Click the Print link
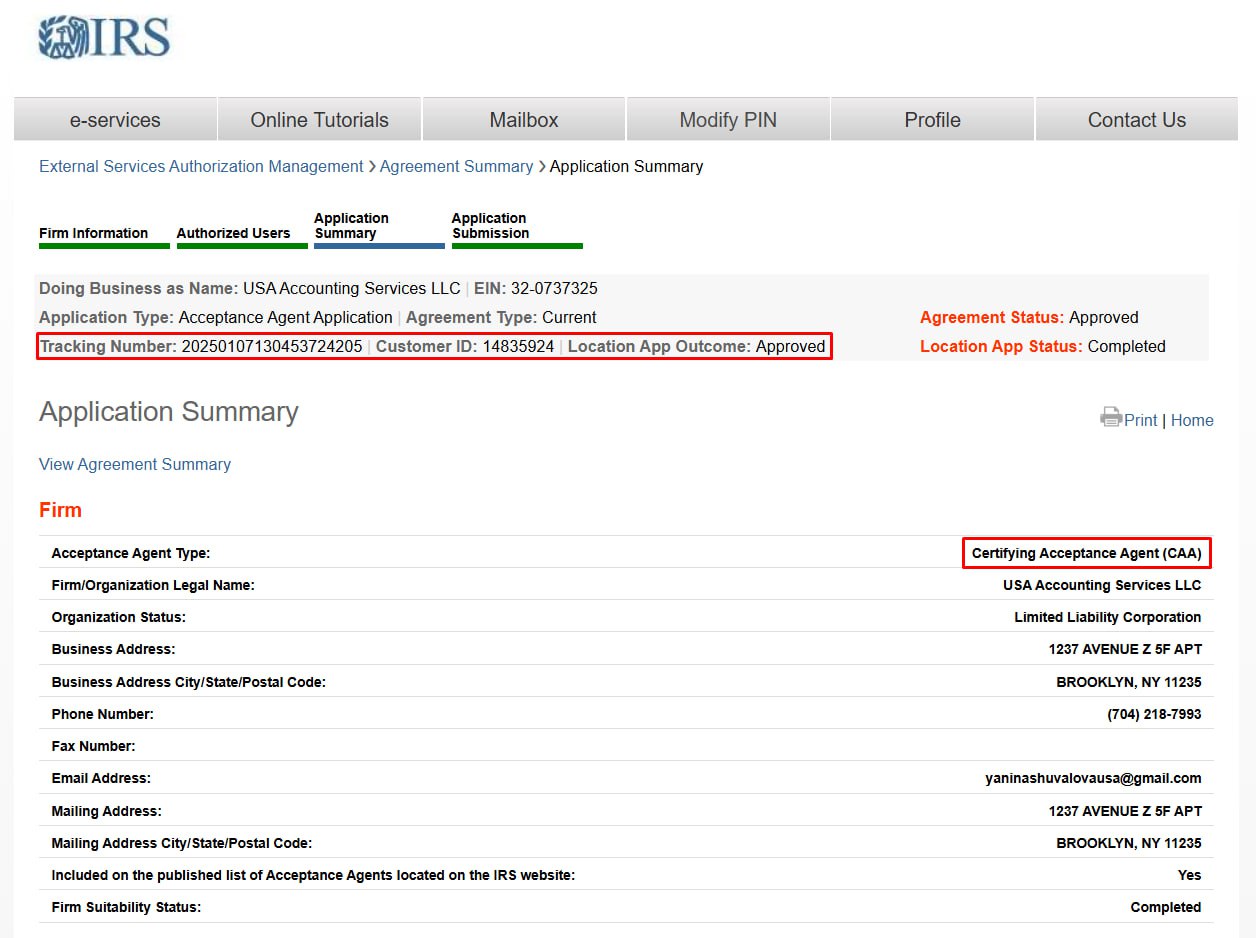The height and width of the screenshot is (938, 1256). [1140, 420]
